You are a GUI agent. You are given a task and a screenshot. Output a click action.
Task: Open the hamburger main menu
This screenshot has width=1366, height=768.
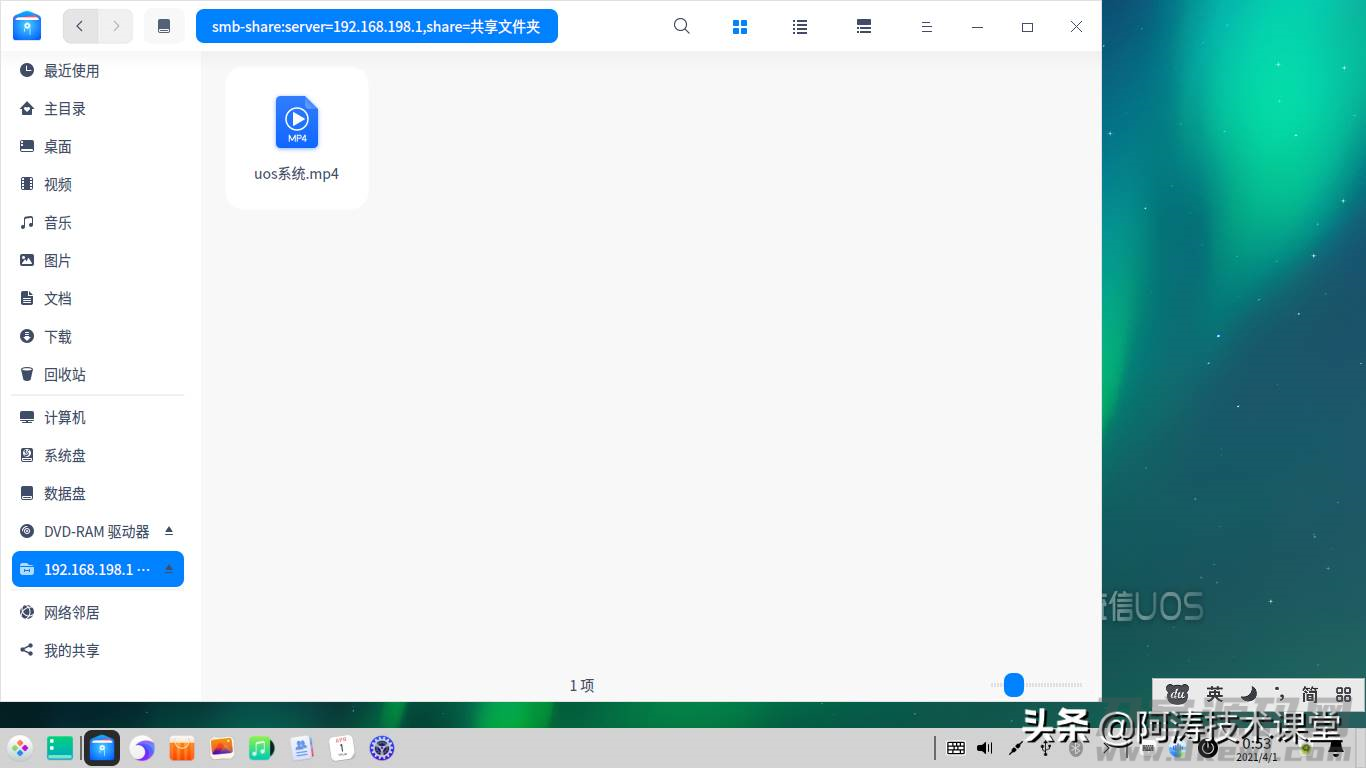click(x=927, y=27)
